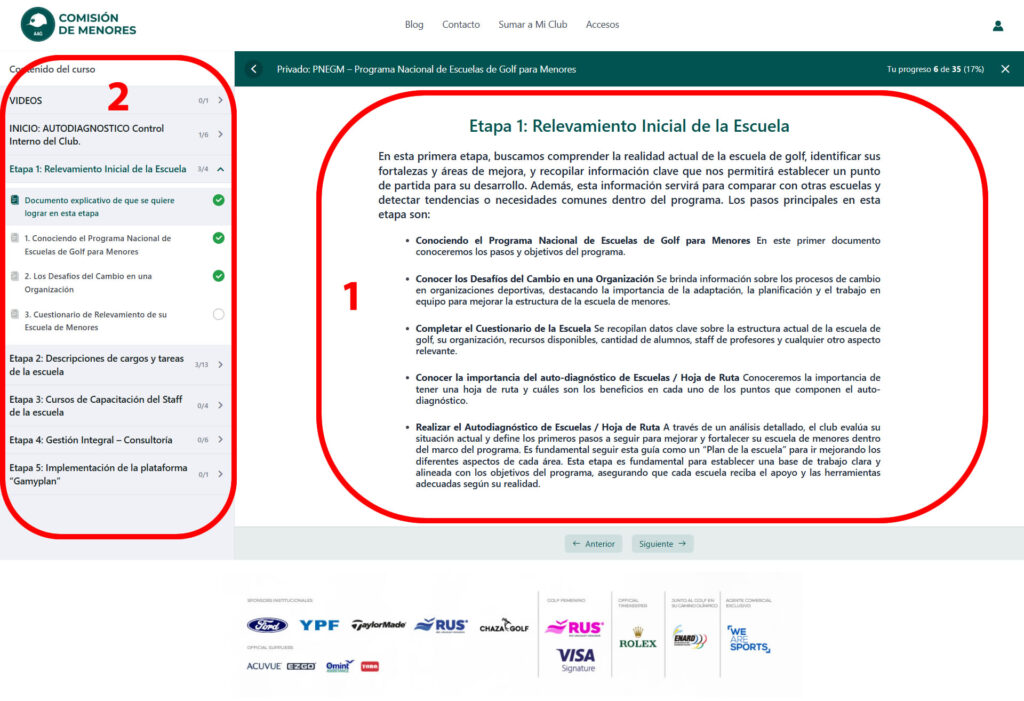Click the We Are Sports logo
This screenshot has height=701, width=1024.
[749, 639]
